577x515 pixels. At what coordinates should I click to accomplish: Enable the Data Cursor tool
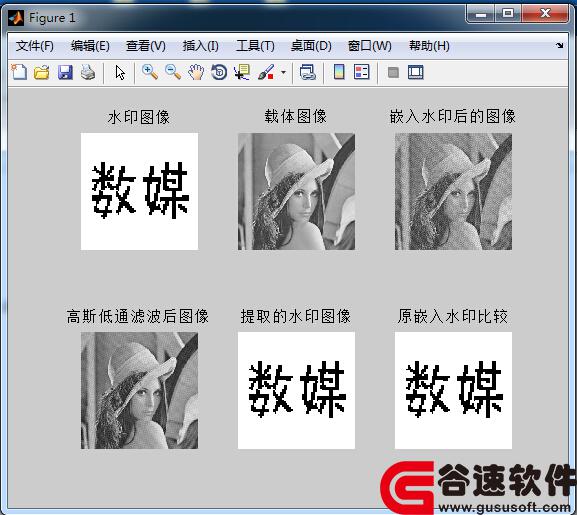coord(242,72)
